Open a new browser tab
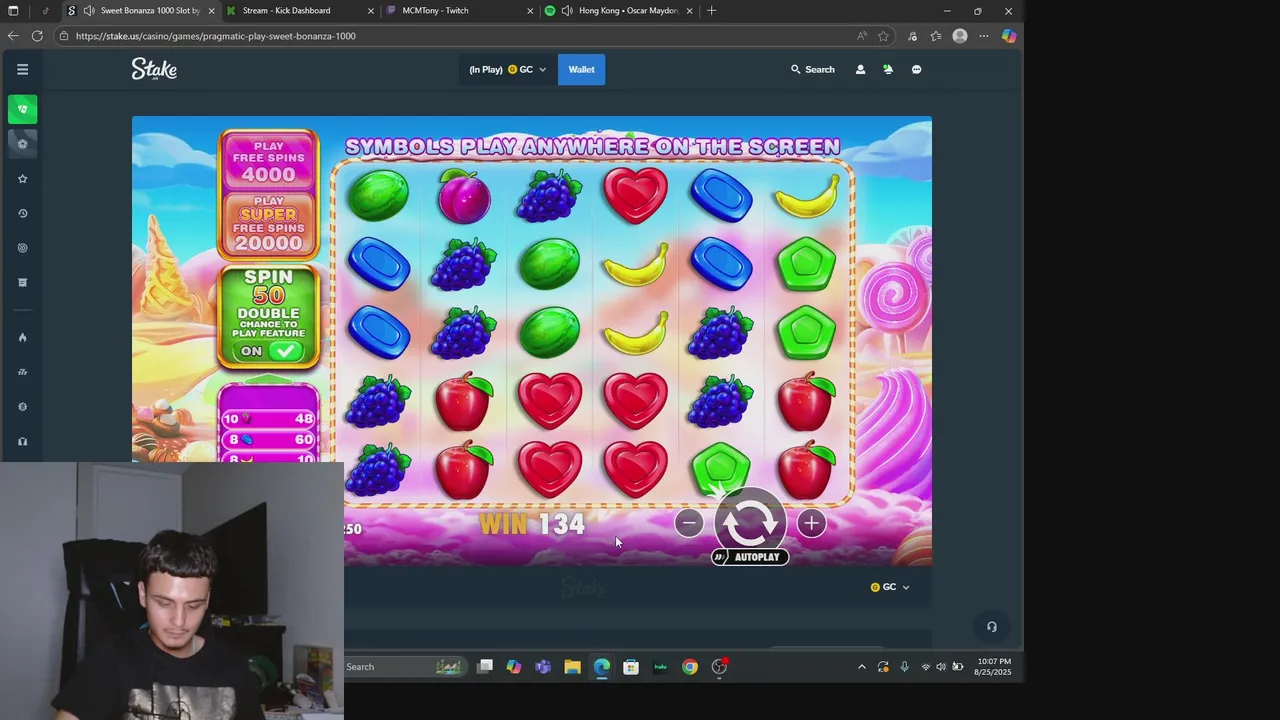Viewport: 1280px width, 720px height. [x=711, y=11]
